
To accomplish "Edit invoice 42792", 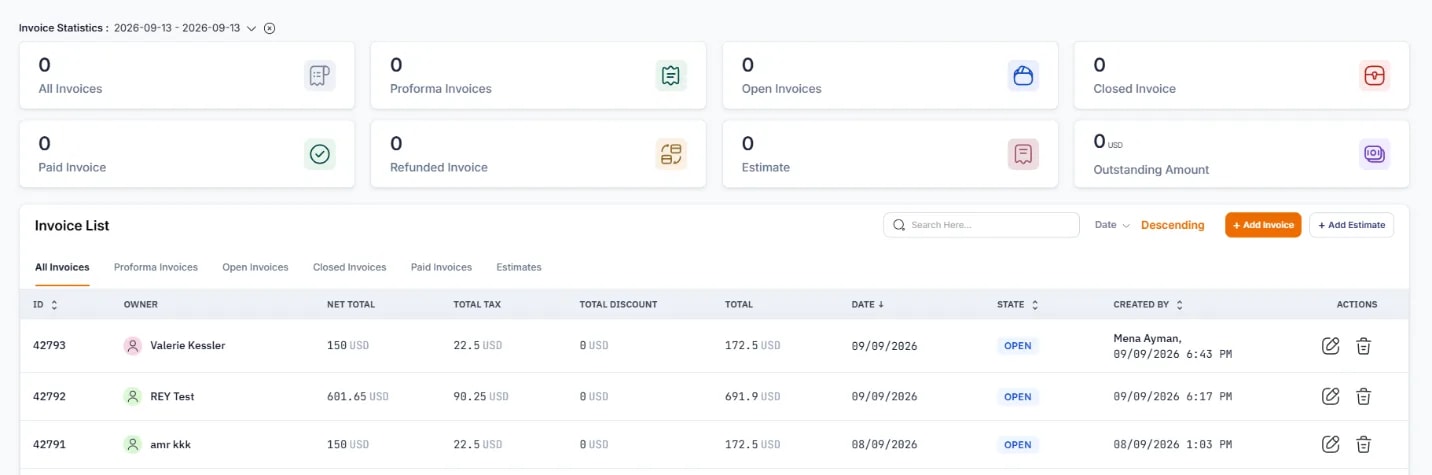I will pyautogui.click(x=1330, y=396).
